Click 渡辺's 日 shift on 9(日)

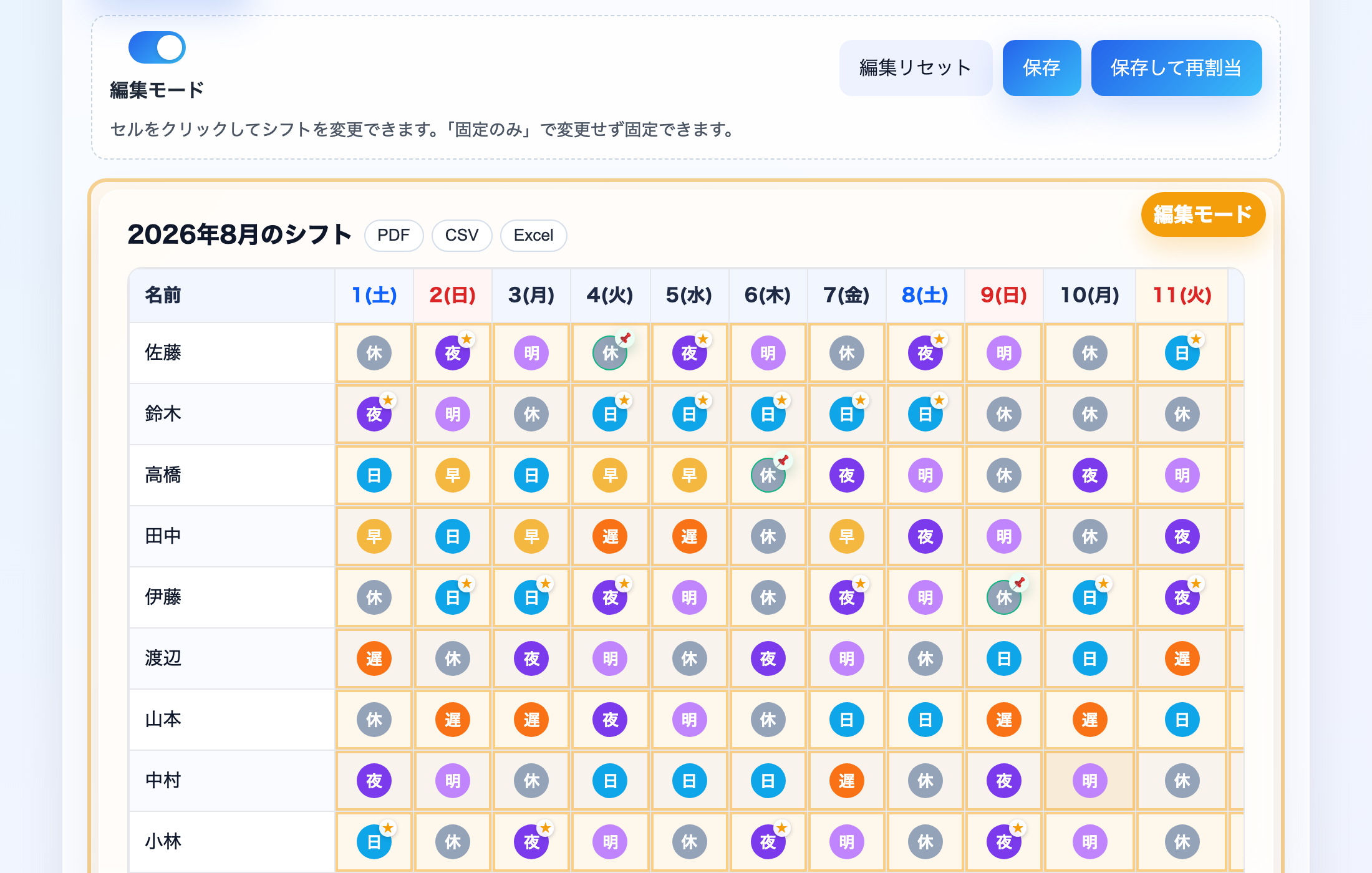pyautogui.click(x=1004, y=658)
